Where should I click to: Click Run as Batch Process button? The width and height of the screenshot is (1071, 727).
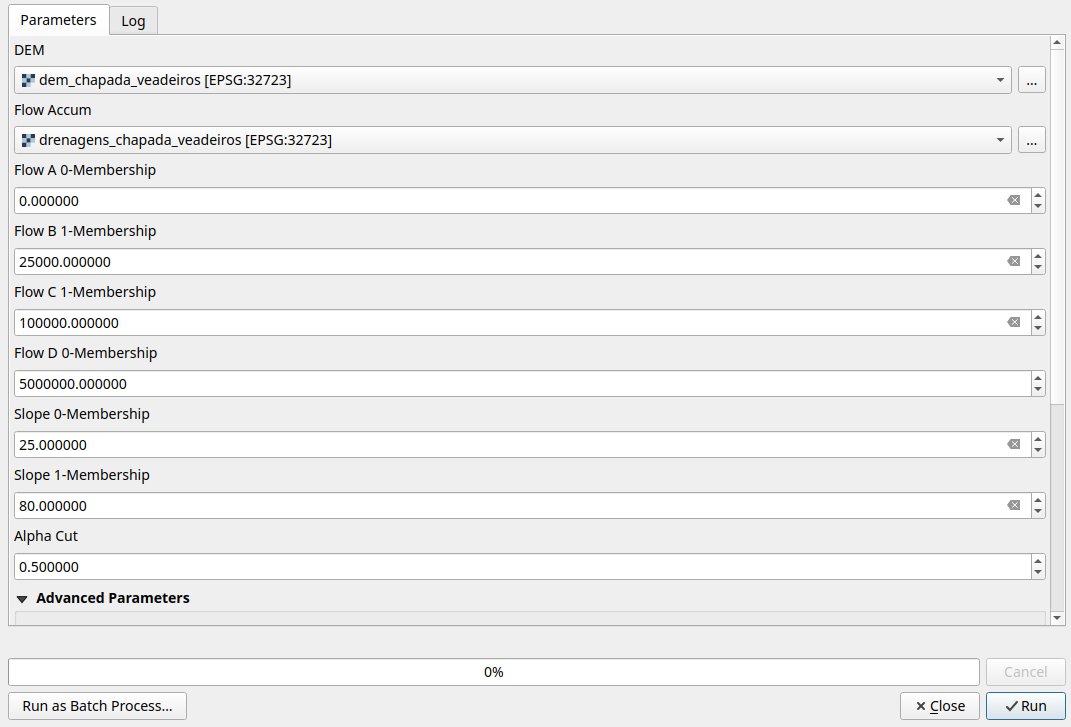(x=97, y=705)
